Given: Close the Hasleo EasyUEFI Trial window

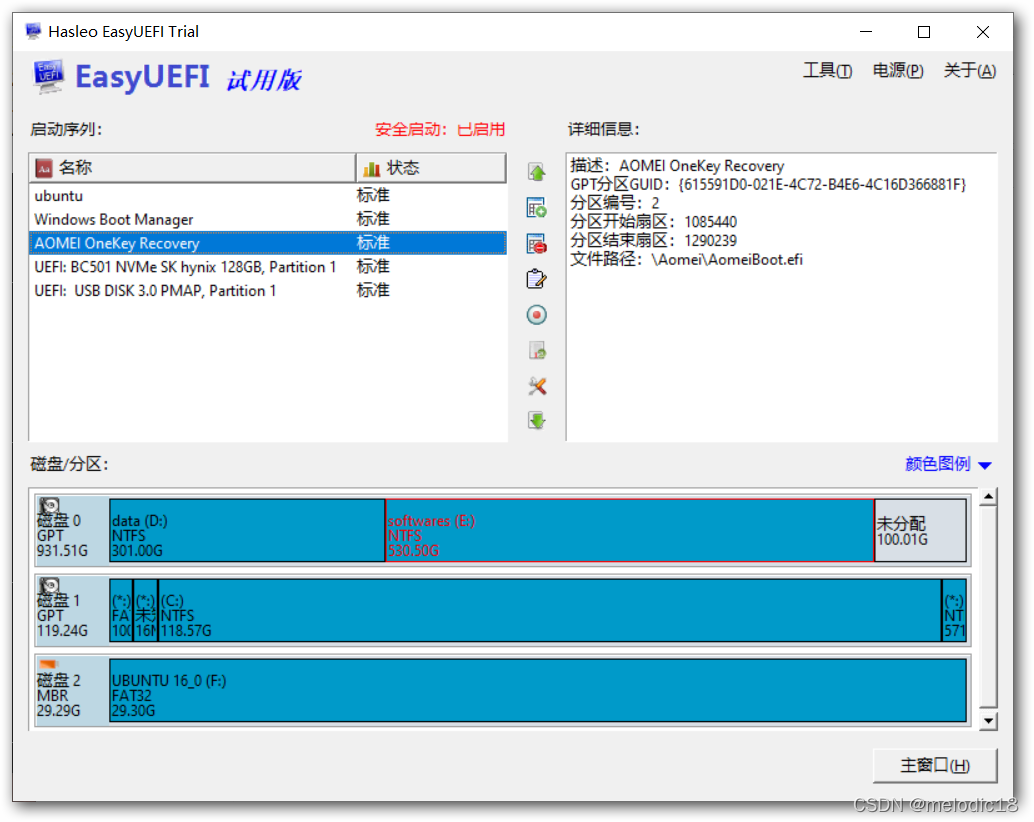Looking at the screenshot, I should click(x=983, y=32).
